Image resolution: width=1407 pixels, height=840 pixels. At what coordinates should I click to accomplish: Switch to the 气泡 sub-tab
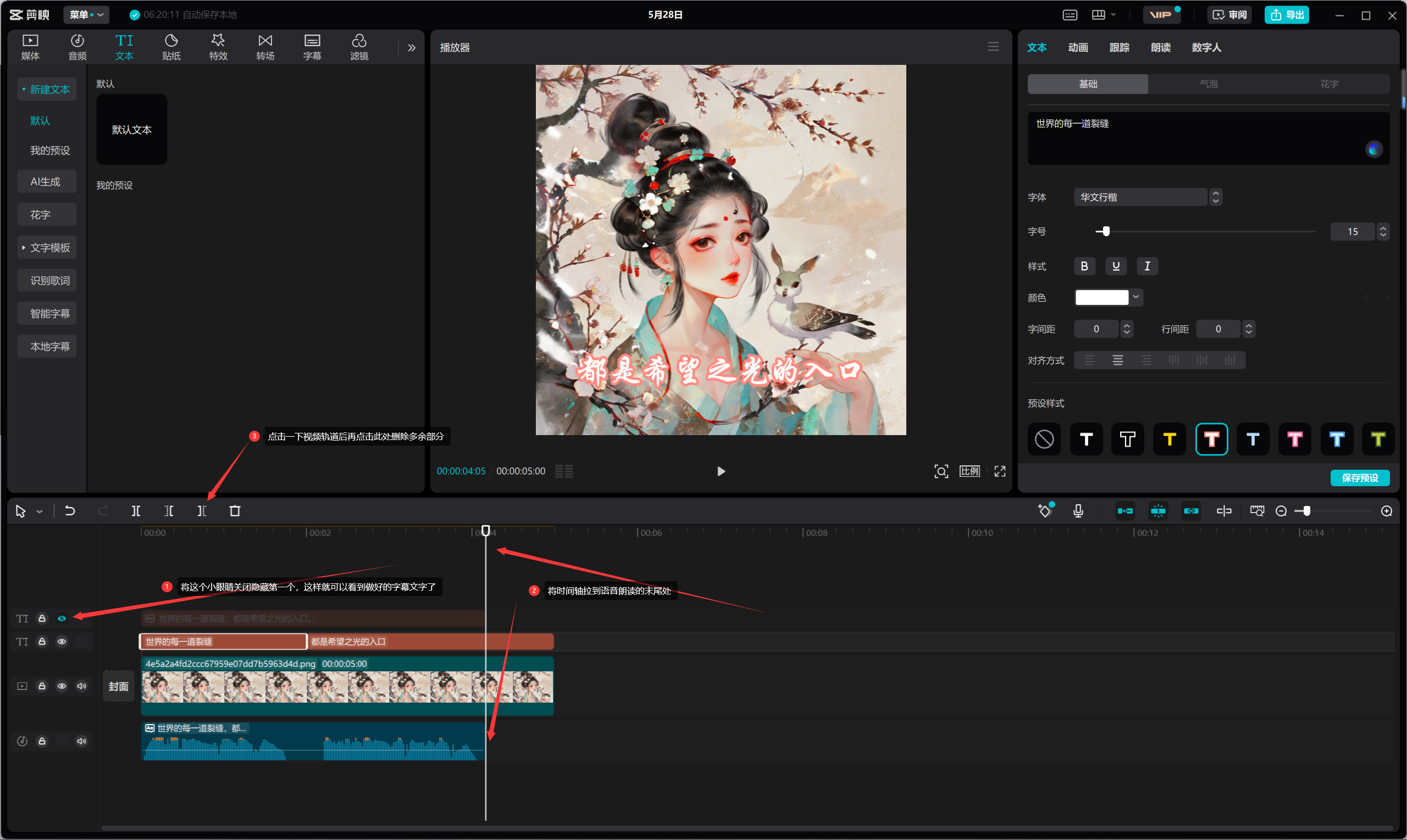[1208, 84]
